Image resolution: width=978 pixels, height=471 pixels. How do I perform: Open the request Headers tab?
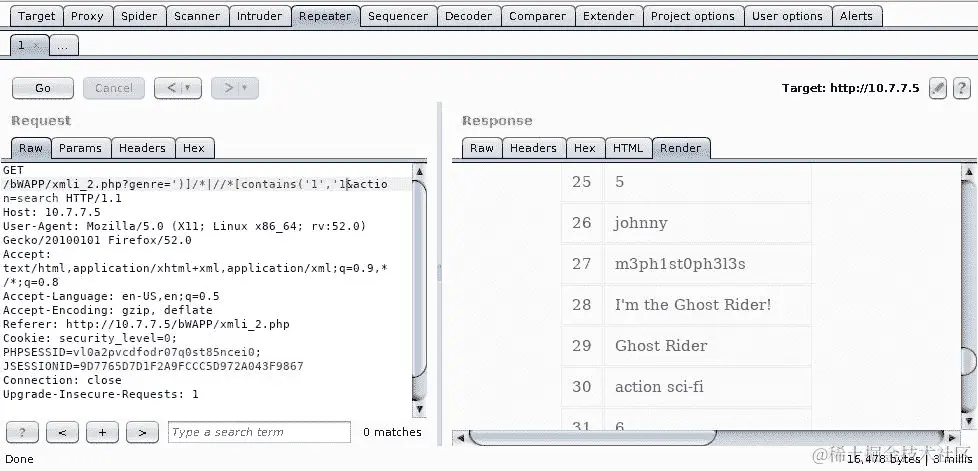click(x=142, y=148)
